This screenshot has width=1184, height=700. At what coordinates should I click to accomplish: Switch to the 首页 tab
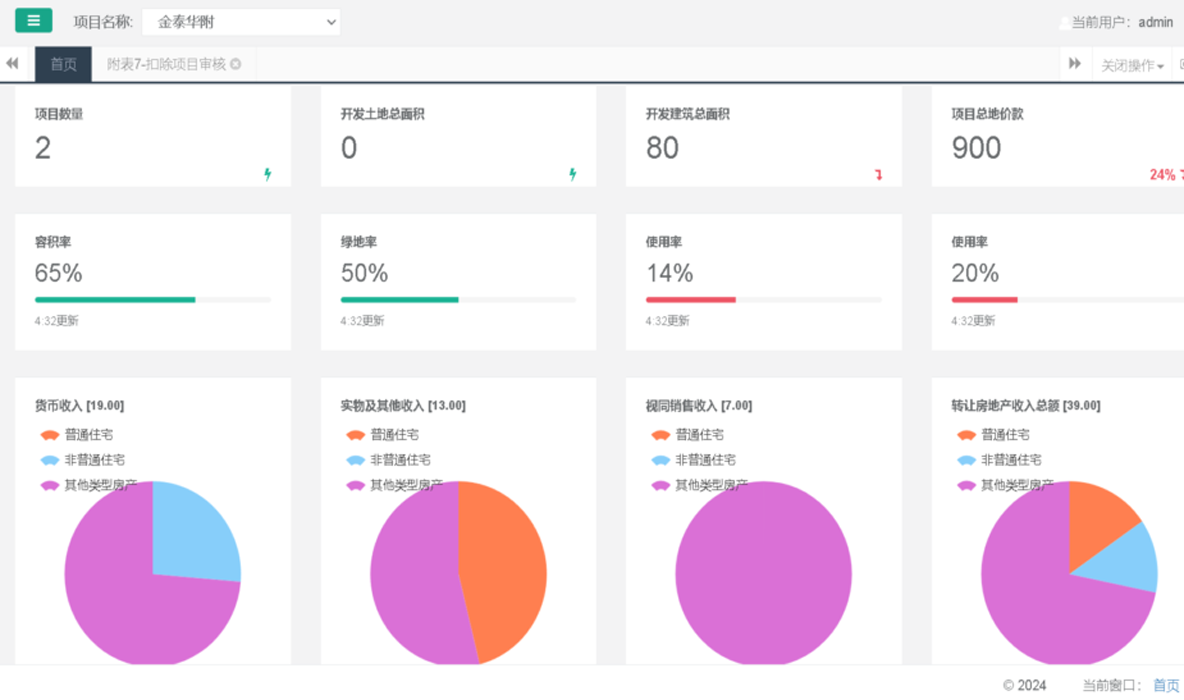click(x=63, y=64)
